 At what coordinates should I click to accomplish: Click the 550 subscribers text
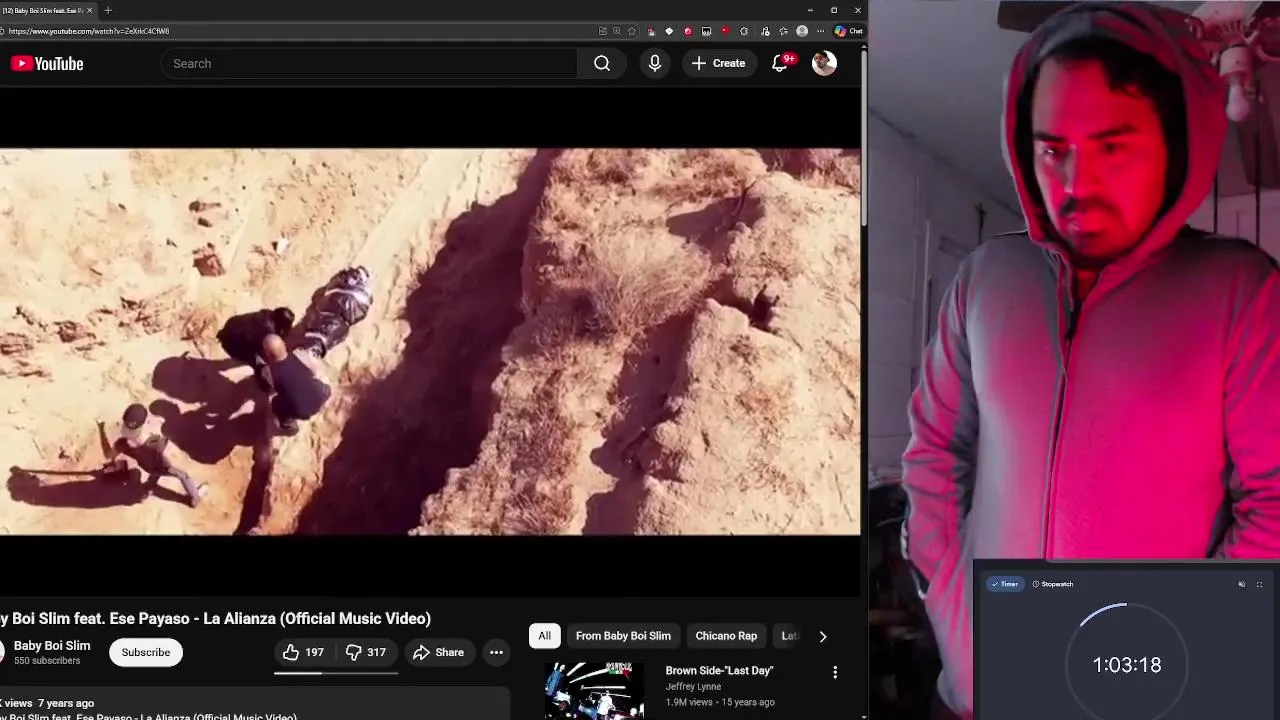pos(47,661)
